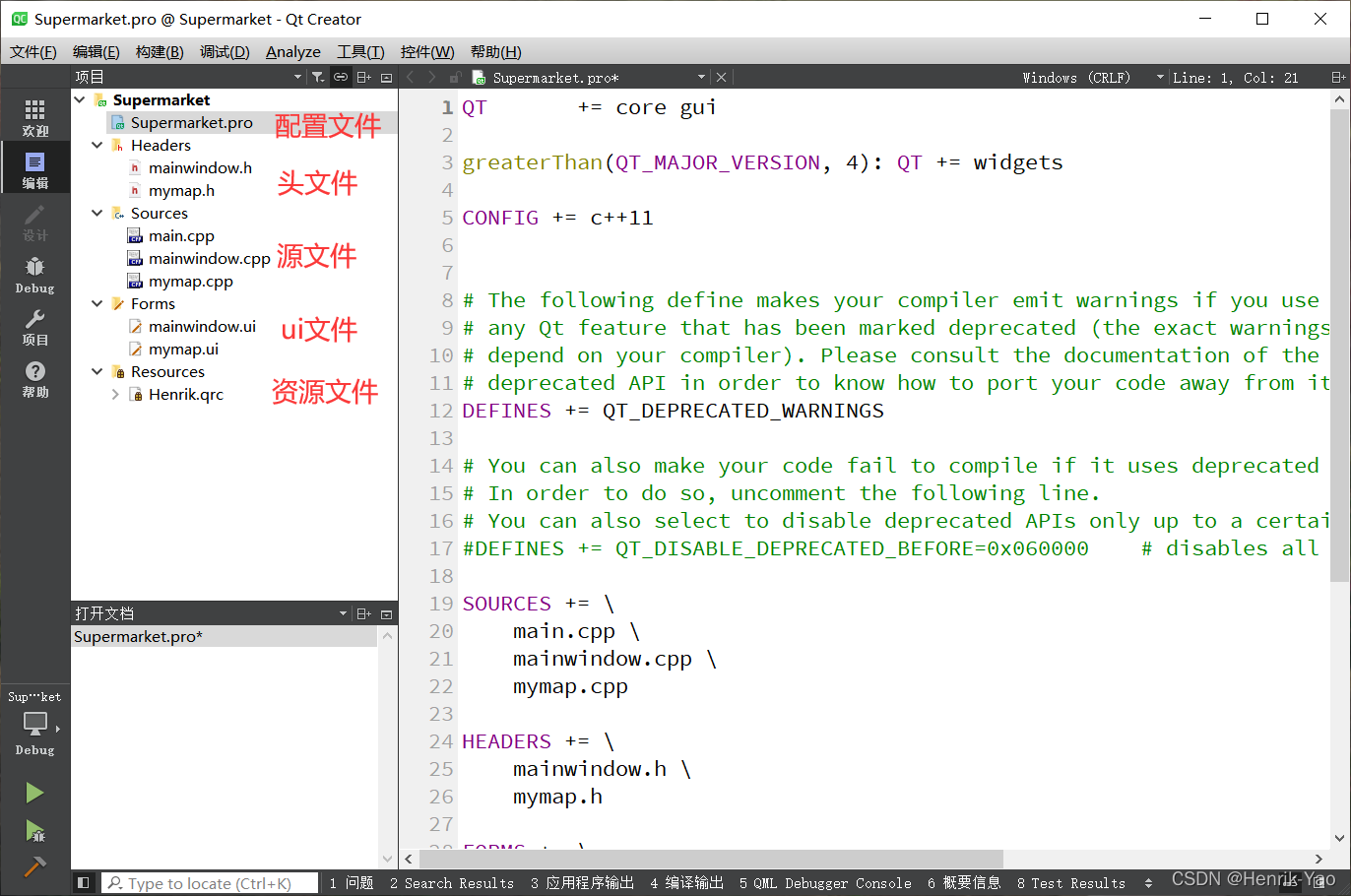Show the 6 概要信息 pane
Screen dimensions: 1351x896
point(964,883)
